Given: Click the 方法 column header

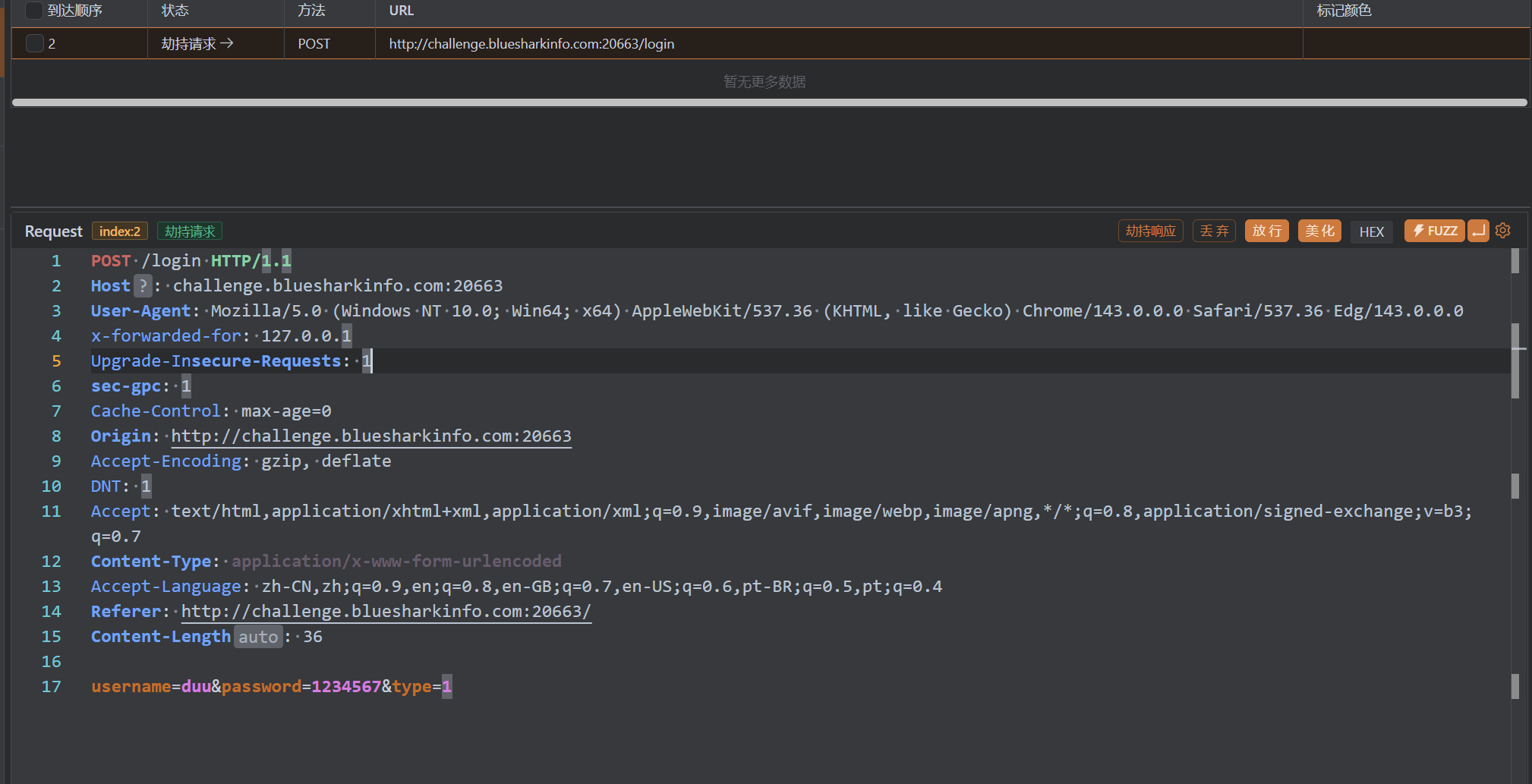Looking at the screenshot, I should [311, 11].
